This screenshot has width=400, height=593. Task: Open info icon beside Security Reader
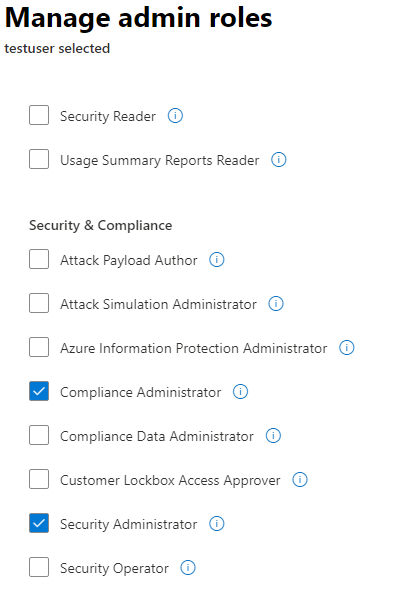tap(175, 115)
